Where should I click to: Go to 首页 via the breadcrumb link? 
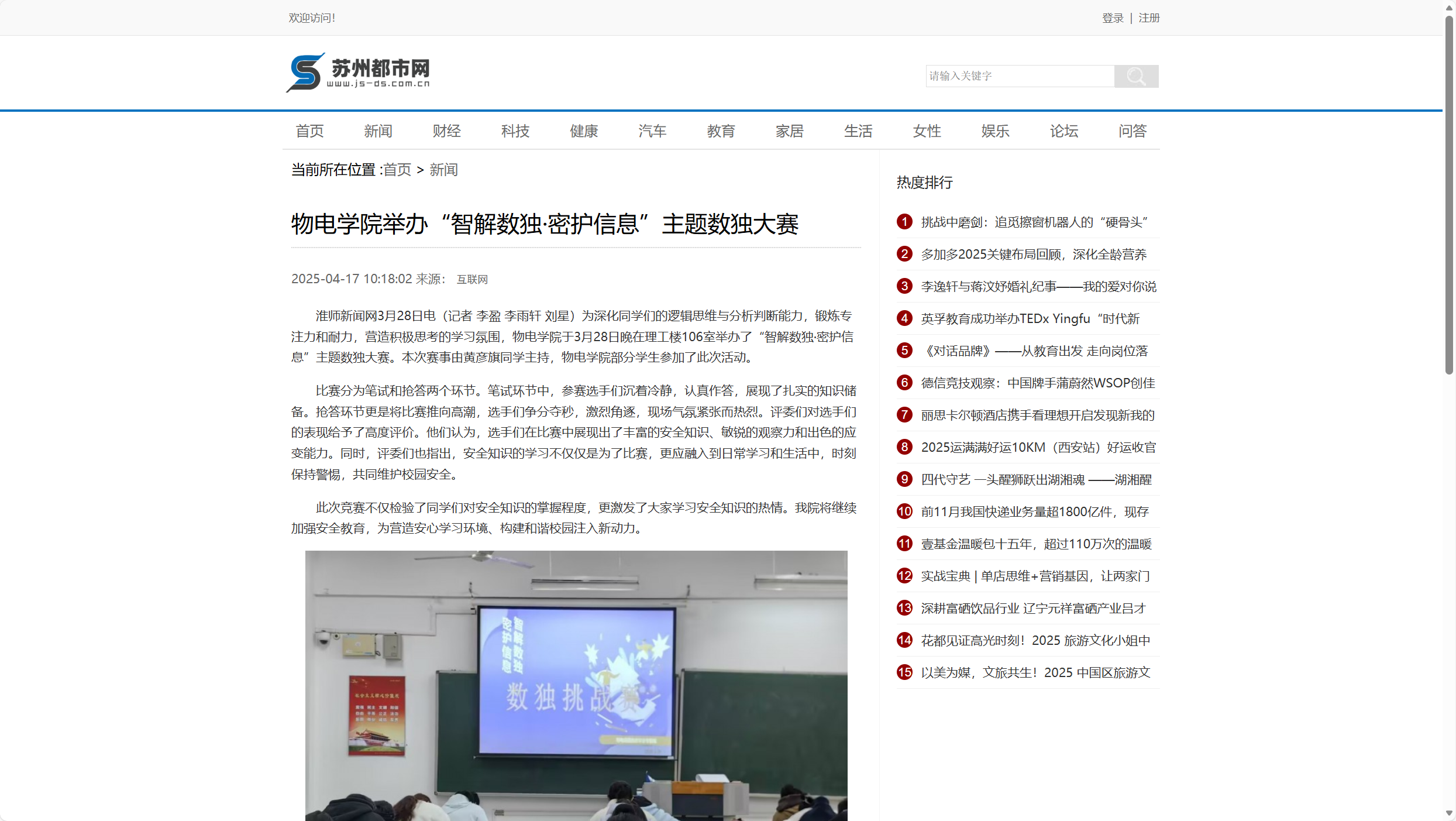click(397, 170)
